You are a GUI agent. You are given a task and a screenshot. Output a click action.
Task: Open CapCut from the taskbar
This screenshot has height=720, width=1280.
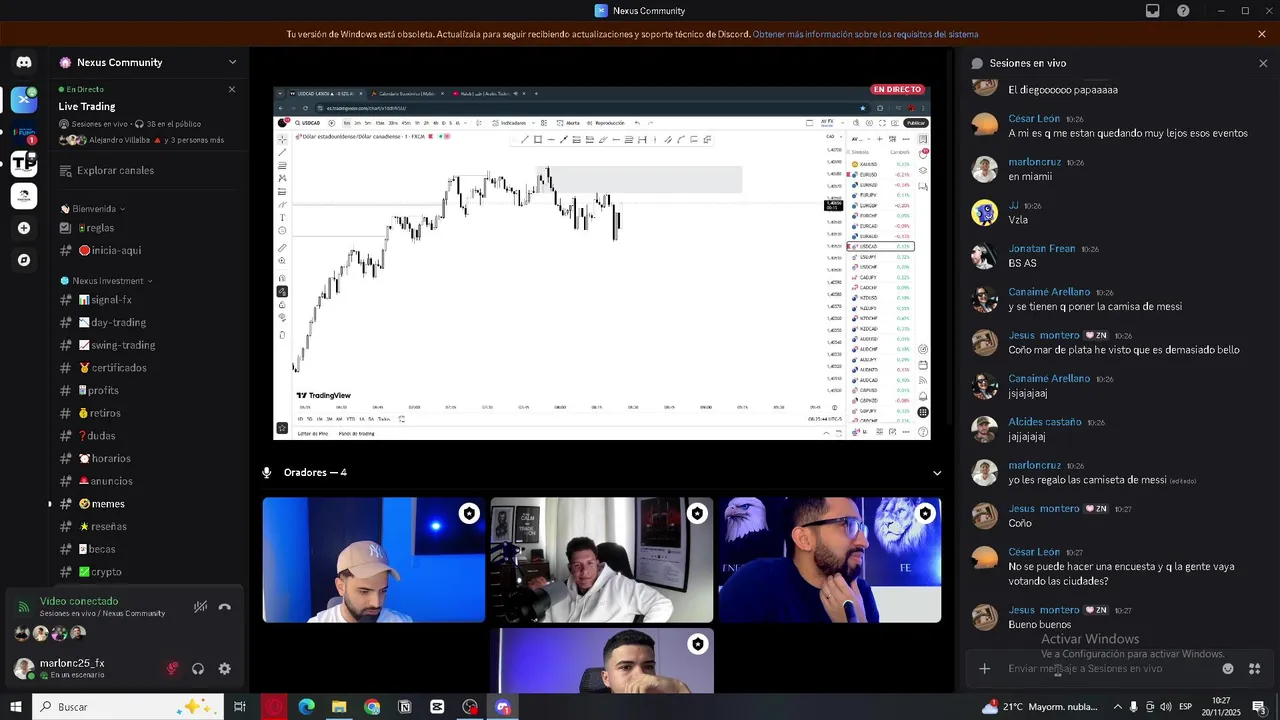(437, 707)
